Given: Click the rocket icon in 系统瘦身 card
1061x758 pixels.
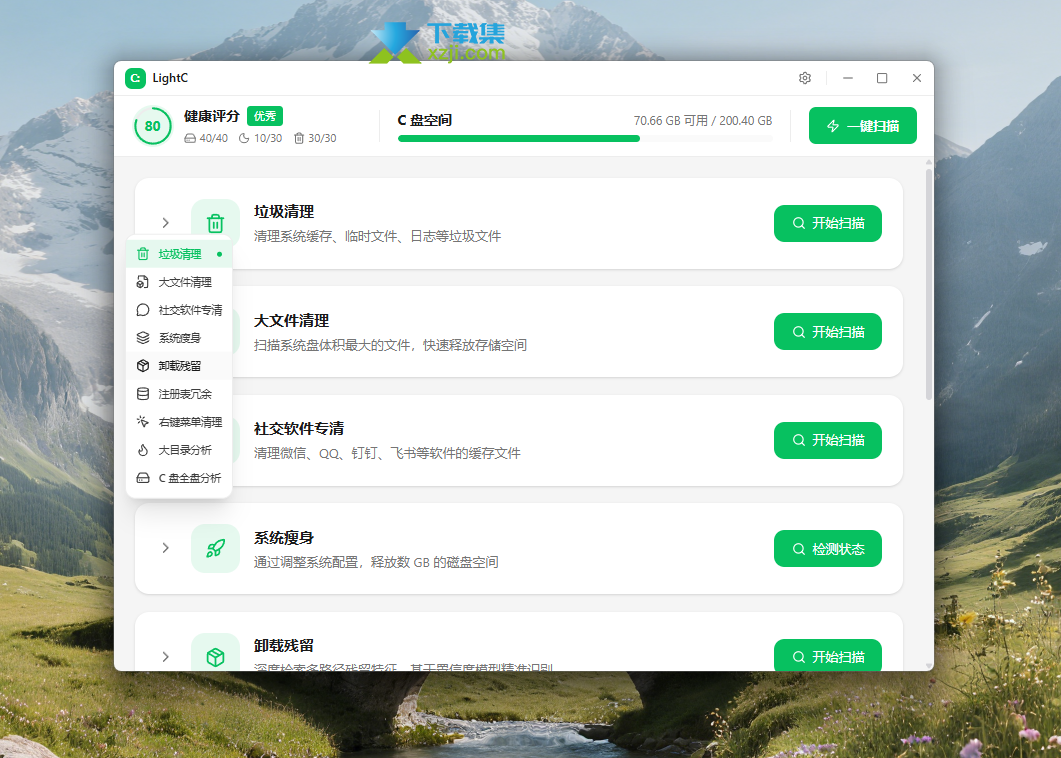Looking at the screenshot, I should 215,548.
